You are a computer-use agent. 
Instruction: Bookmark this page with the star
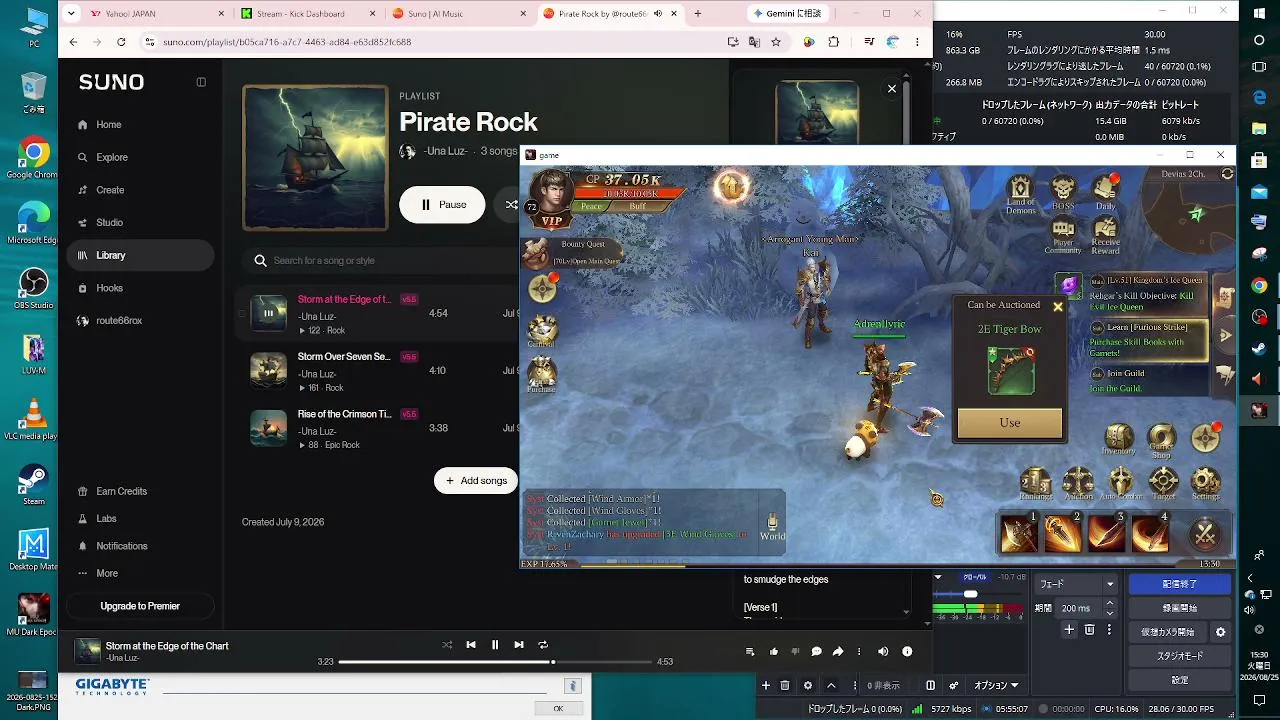(x=776, y=42)
